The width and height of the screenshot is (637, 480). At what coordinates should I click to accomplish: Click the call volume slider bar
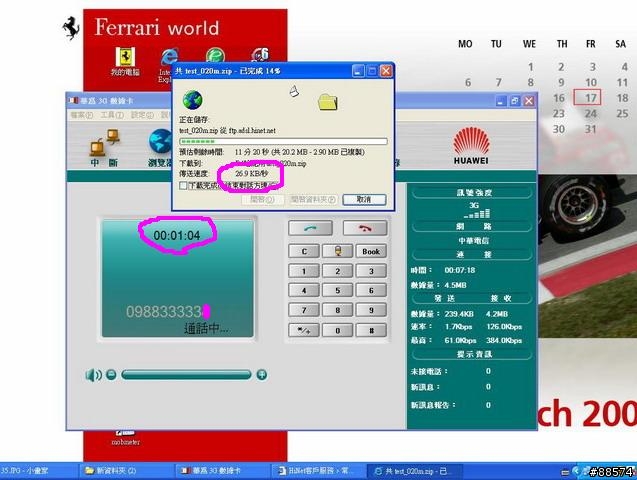tap(186, 374)
